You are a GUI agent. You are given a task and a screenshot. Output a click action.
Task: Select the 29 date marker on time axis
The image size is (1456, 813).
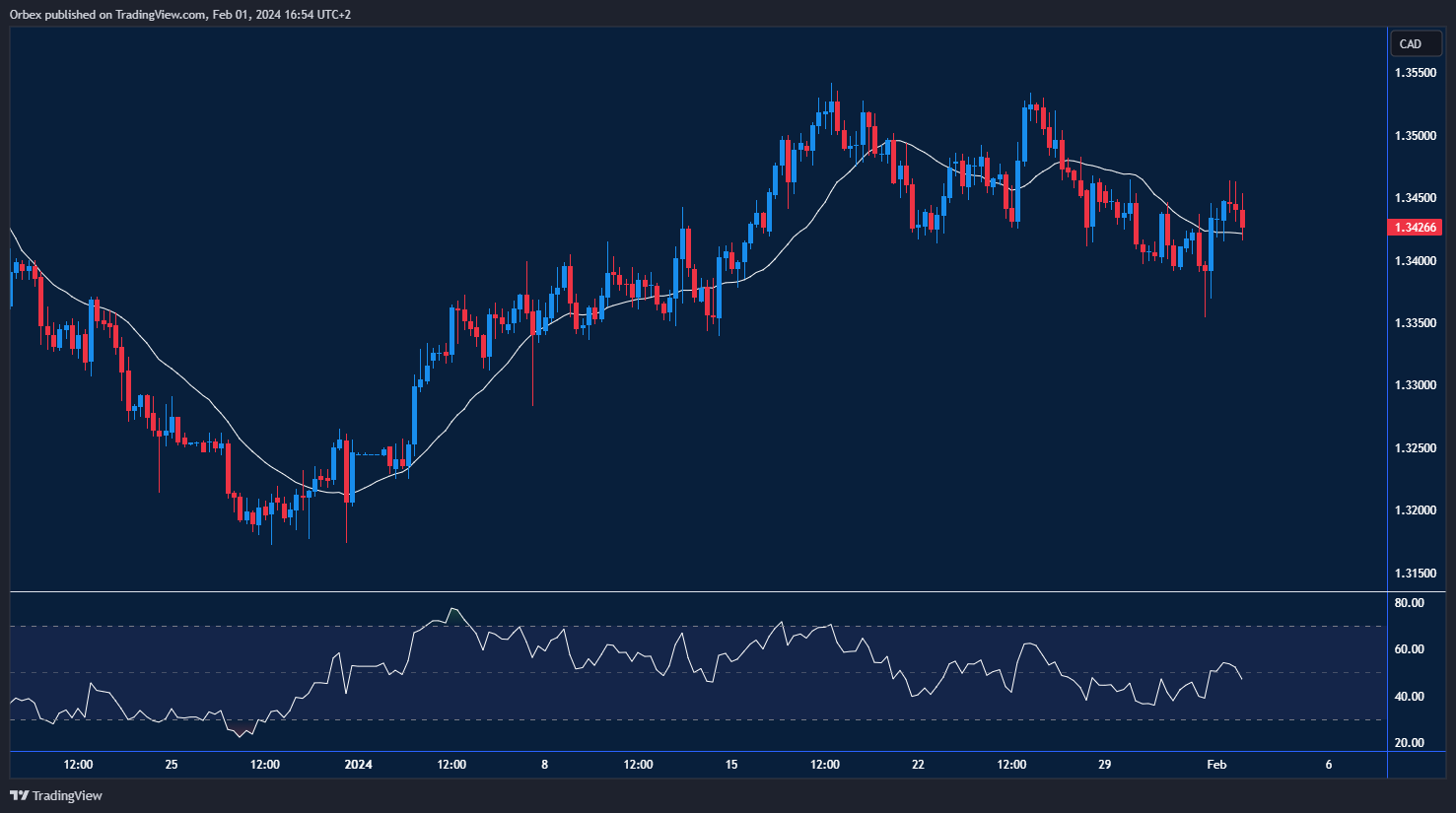tap(1104, 765)
